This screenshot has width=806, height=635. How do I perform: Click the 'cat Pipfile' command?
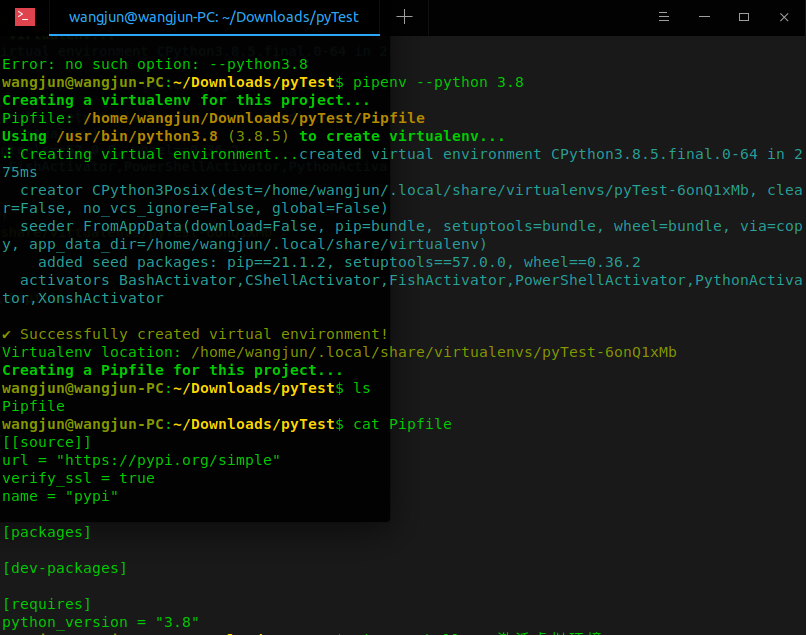pyautogui.click(x=402, y=424)
